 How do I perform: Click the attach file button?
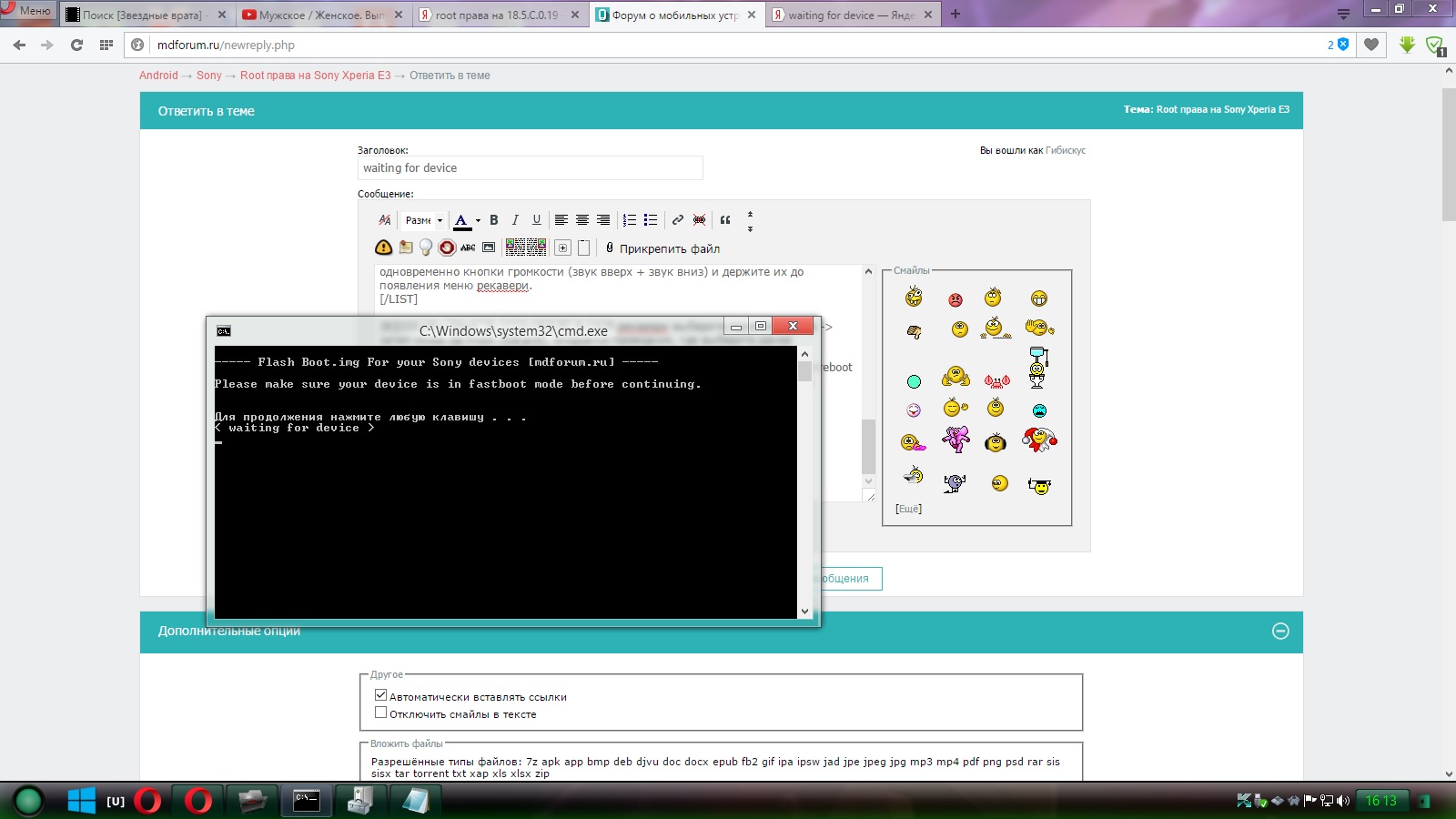pos(662,248)
